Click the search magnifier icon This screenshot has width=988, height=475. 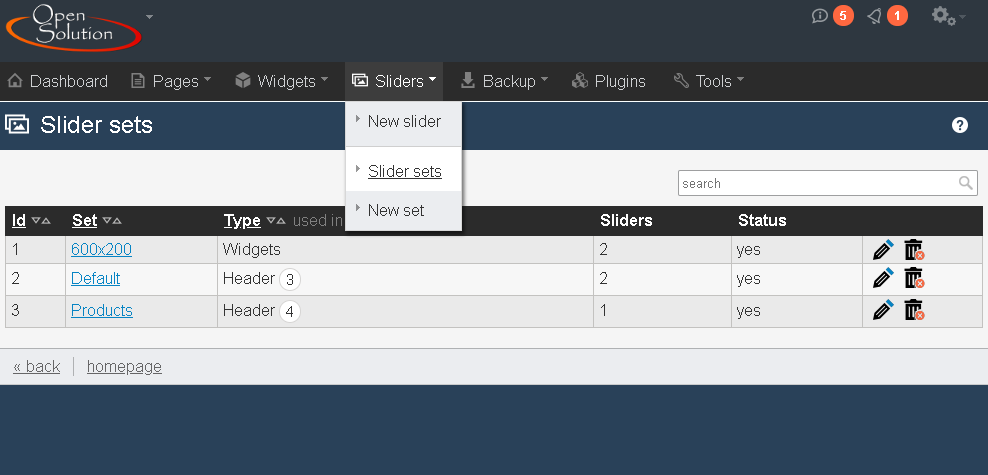tap(965, 183)
